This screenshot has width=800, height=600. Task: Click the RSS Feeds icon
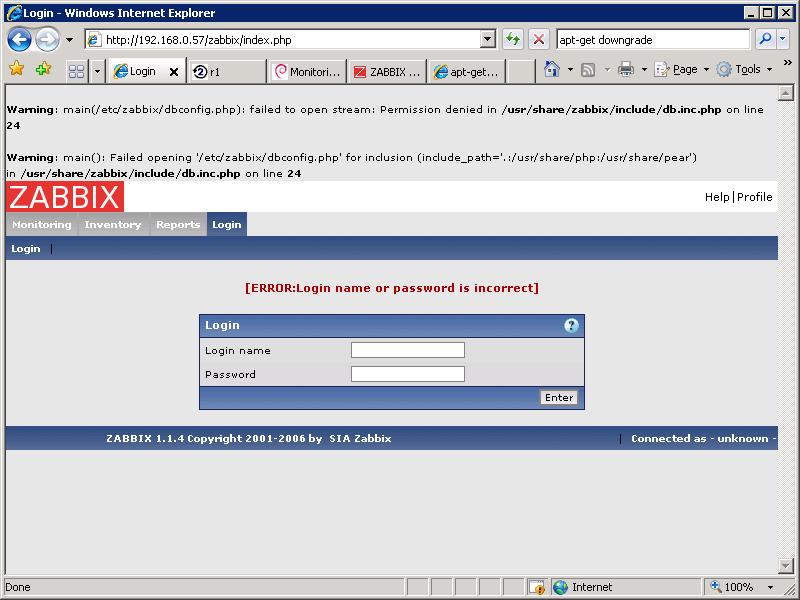(588, 69)
